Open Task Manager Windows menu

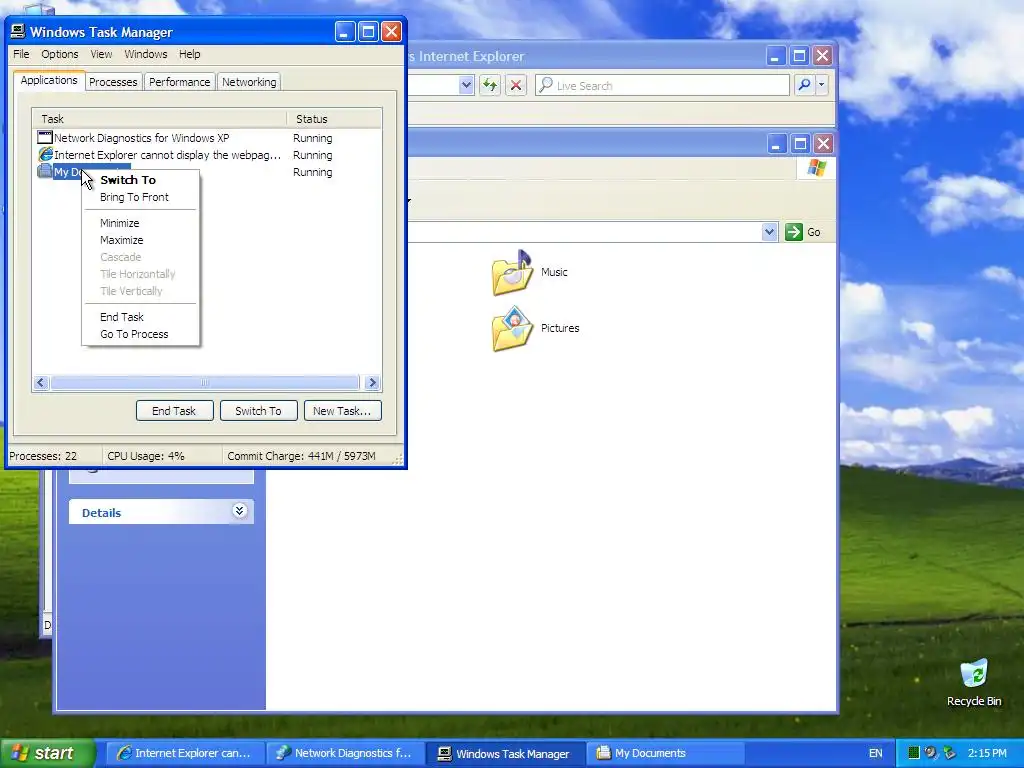(146, 54)
